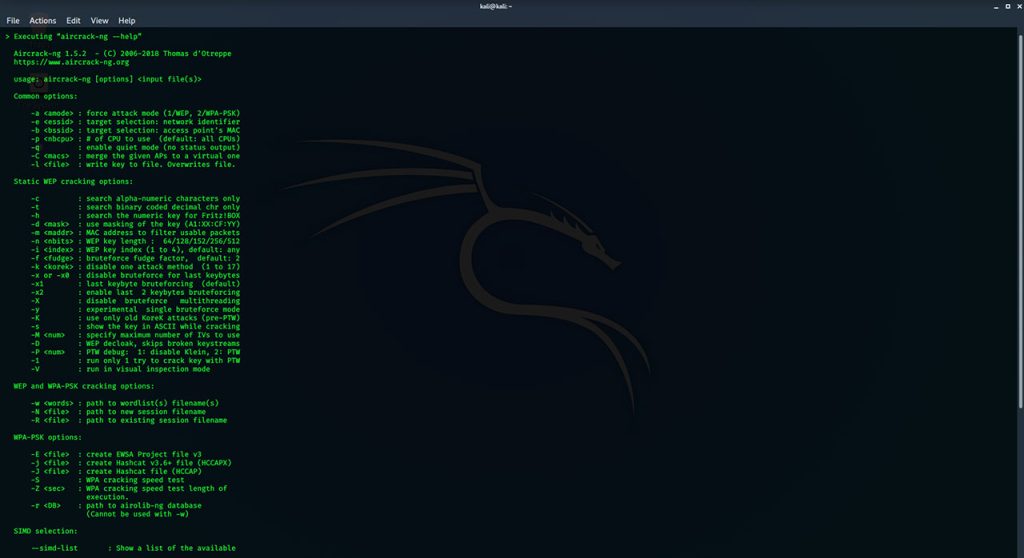The width and height of the screenshot is (1024, 558).
Task: Click the '-f <fudge>' bruteforce fudge factor line
Action: (x=135, y=258)
